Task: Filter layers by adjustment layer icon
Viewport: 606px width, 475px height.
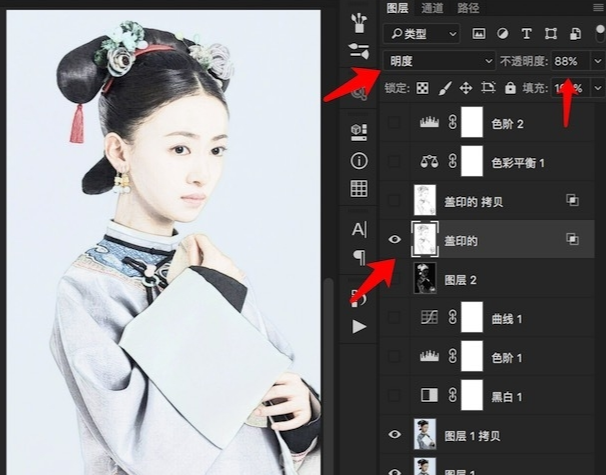Action: click(x=502, y=34)
